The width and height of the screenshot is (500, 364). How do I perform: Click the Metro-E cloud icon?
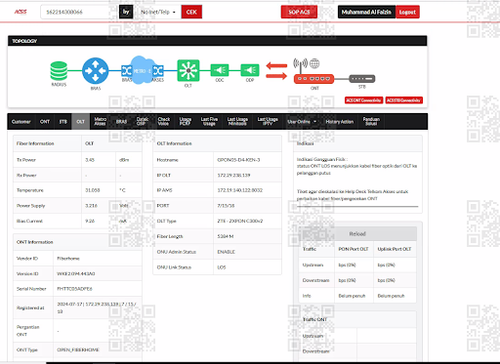142,70
